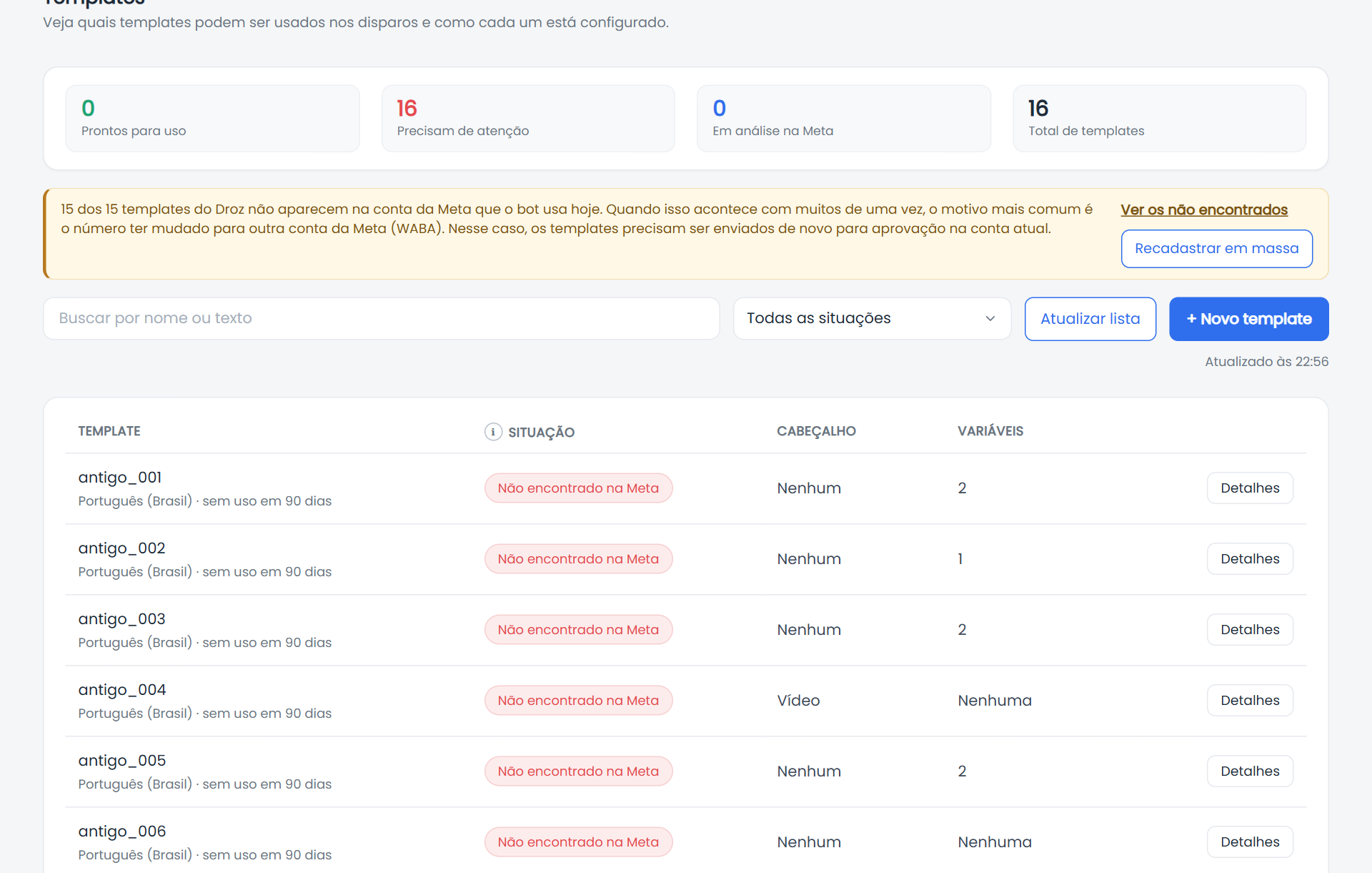
Task: Click Não encontrado na Meta badge for antigo_004
Action: pos(578,701)
